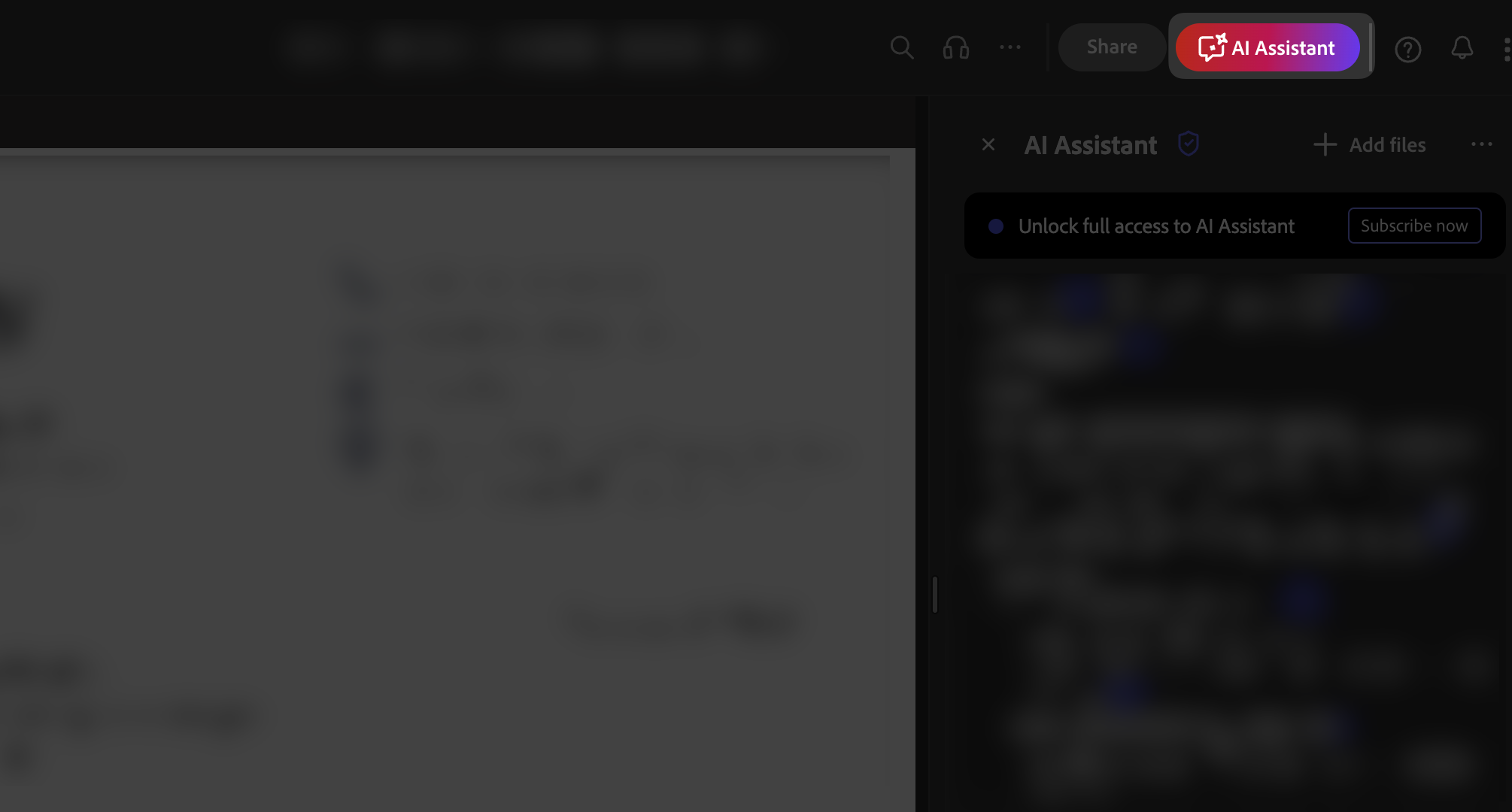Image resolution: width=1512 pixels, height=812 pixels.
Task: Click the blue dot in the unlock banner
Action: [x=996, y=226]
